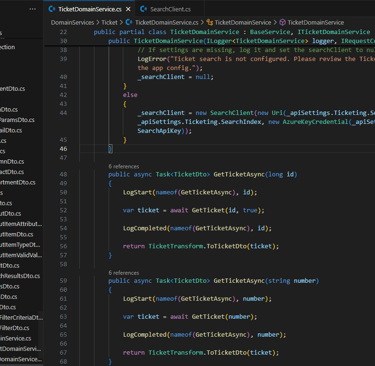Open the FilterDto.cs file in explorer

tap(15, 328)
